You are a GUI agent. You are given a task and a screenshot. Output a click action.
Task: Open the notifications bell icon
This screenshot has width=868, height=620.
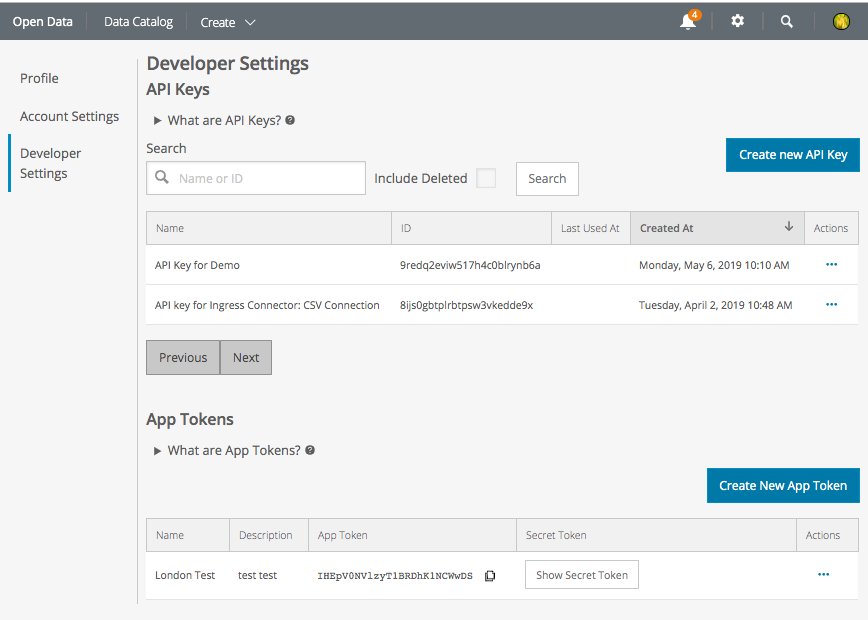(688, 22)
